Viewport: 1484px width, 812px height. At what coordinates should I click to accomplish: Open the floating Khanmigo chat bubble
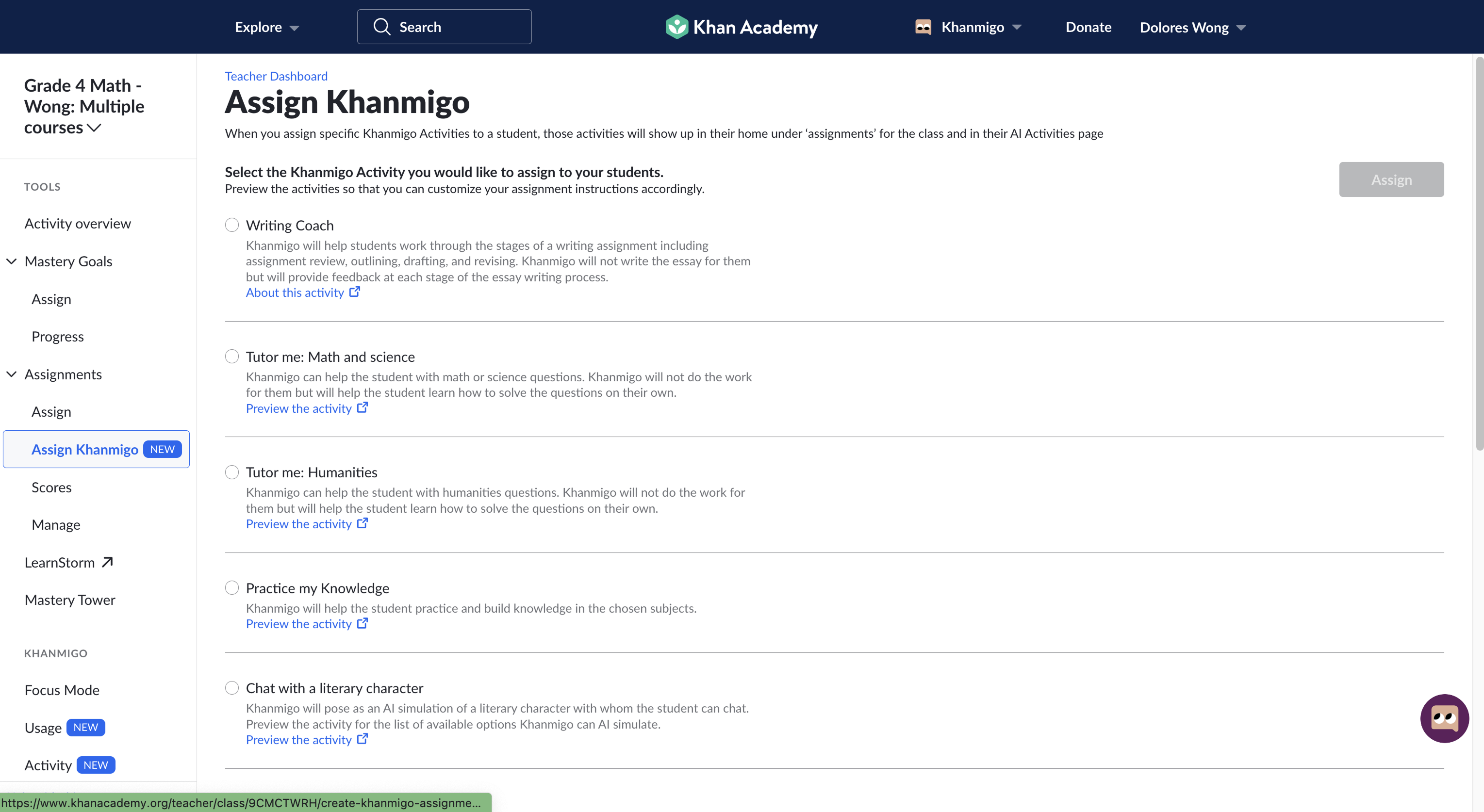1444,718
